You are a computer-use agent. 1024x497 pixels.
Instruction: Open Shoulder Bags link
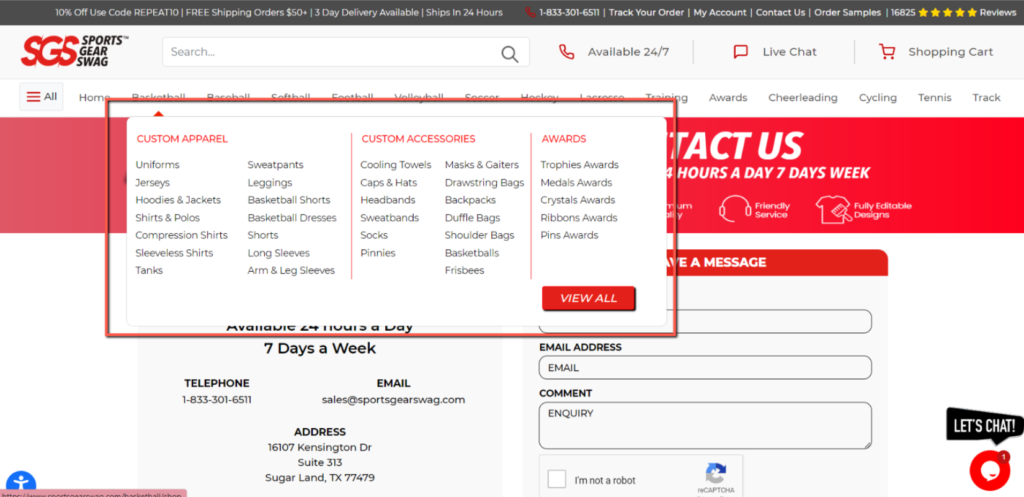479,235
